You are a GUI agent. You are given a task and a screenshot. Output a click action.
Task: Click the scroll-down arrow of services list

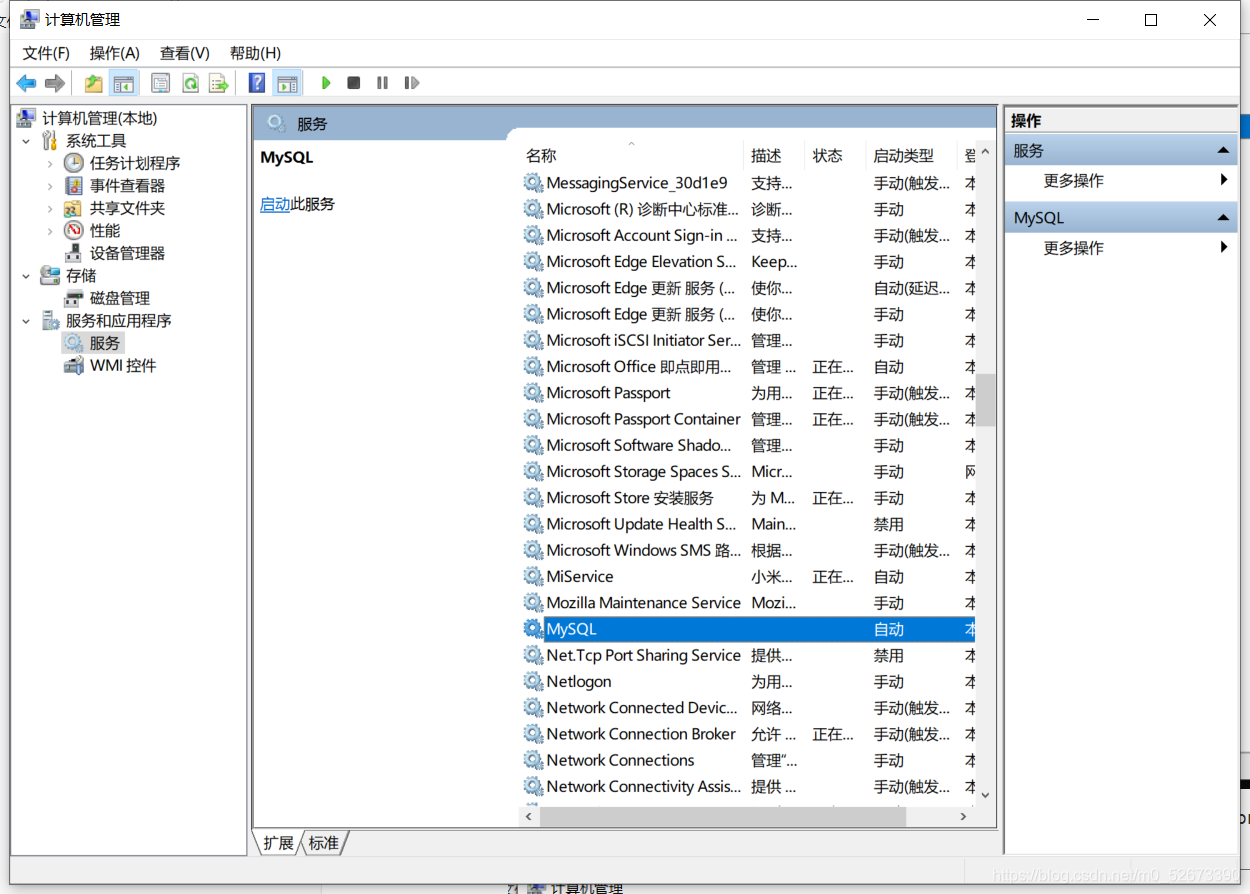click(x=986, y=795)
